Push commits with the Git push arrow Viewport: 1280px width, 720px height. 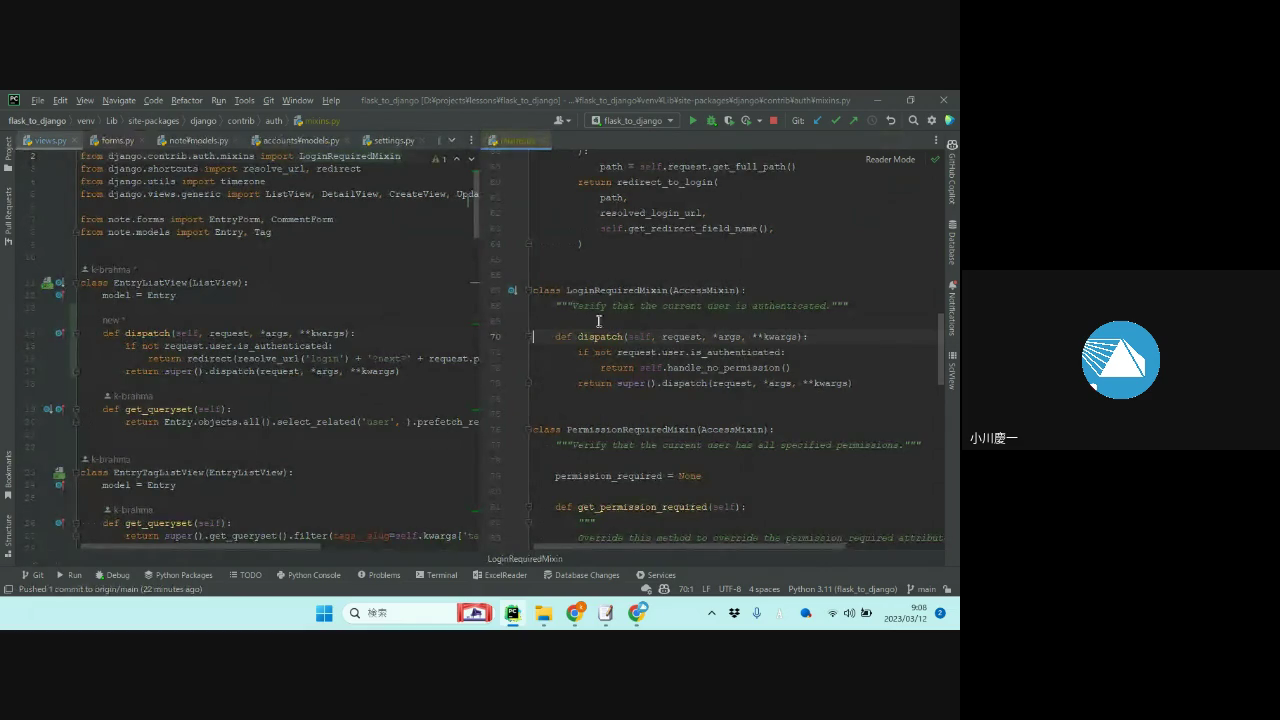click(x=853, y=121)
